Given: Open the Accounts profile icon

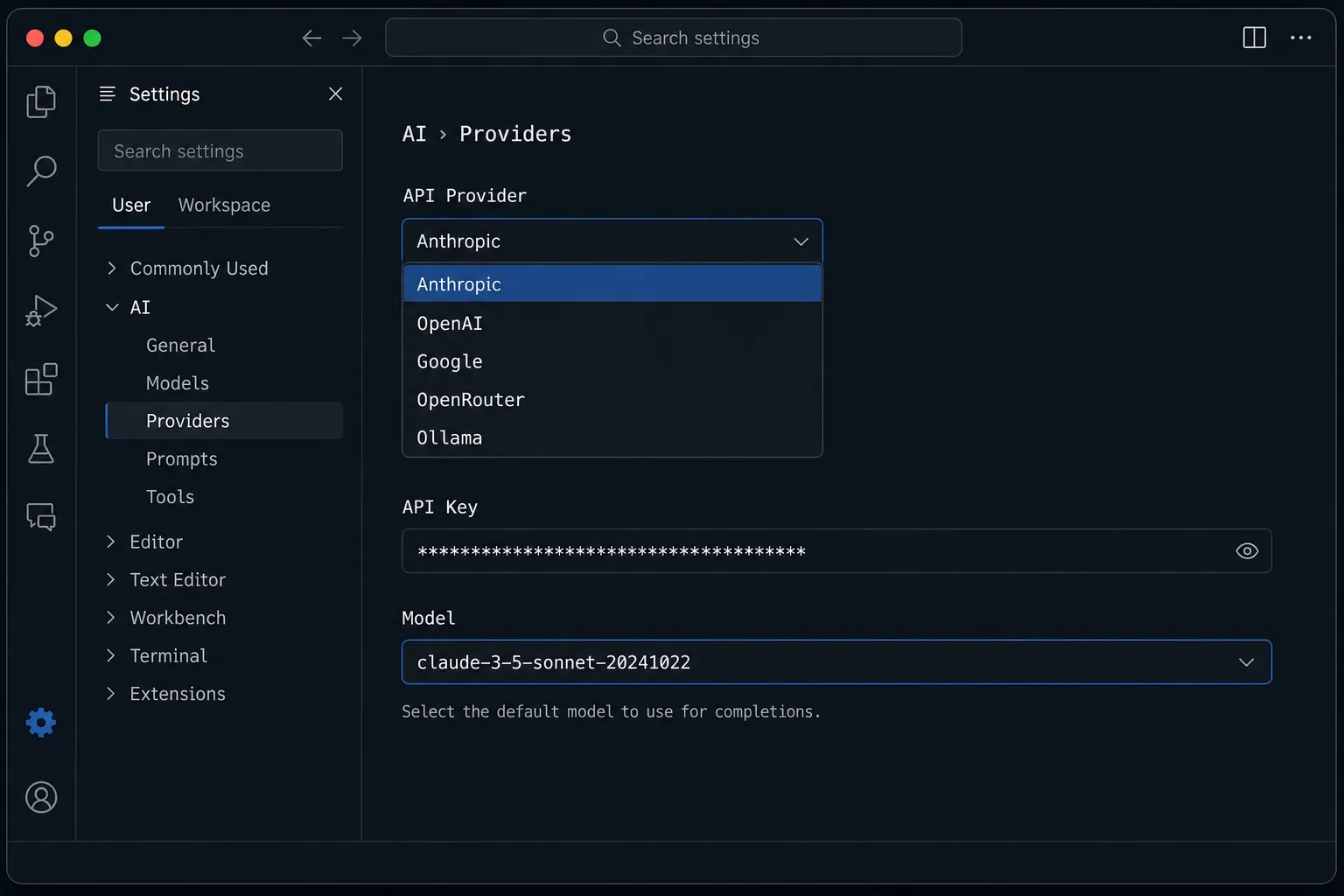Looking at the screenshot, I should (41, 797).
